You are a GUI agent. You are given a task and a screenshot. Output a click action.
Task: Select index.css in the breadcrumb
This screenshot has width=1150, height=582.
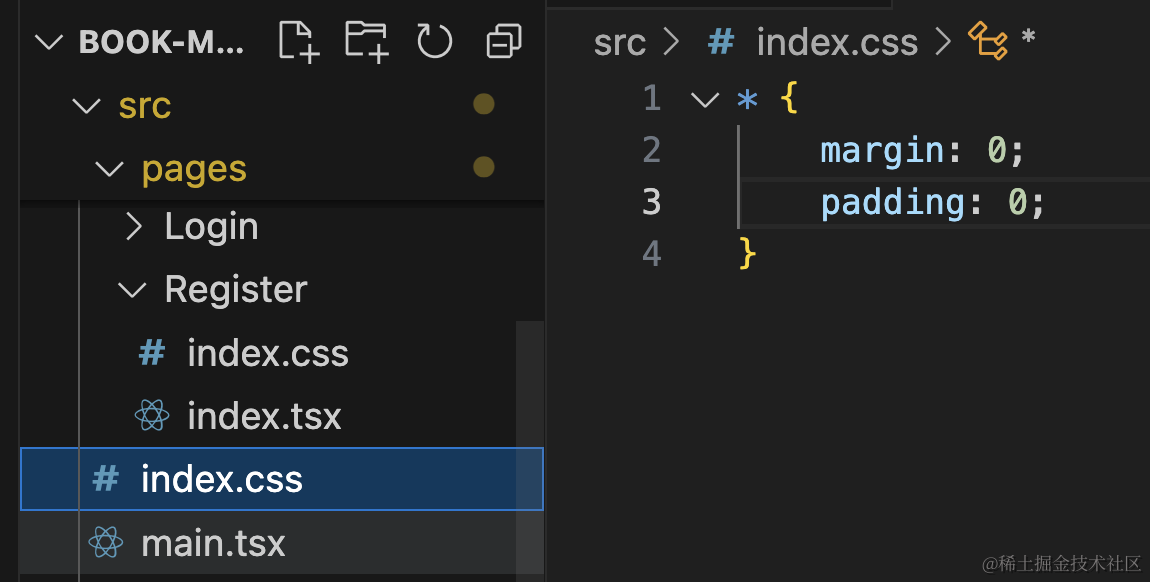pyautogui.click(x=836, y=42)
